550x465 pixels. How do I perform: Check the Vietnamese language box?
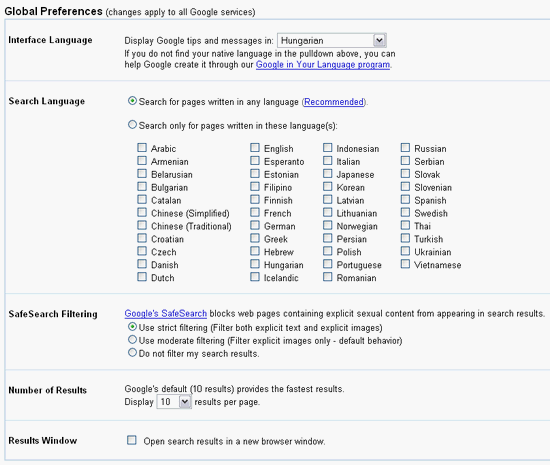(x=405, y=264)
